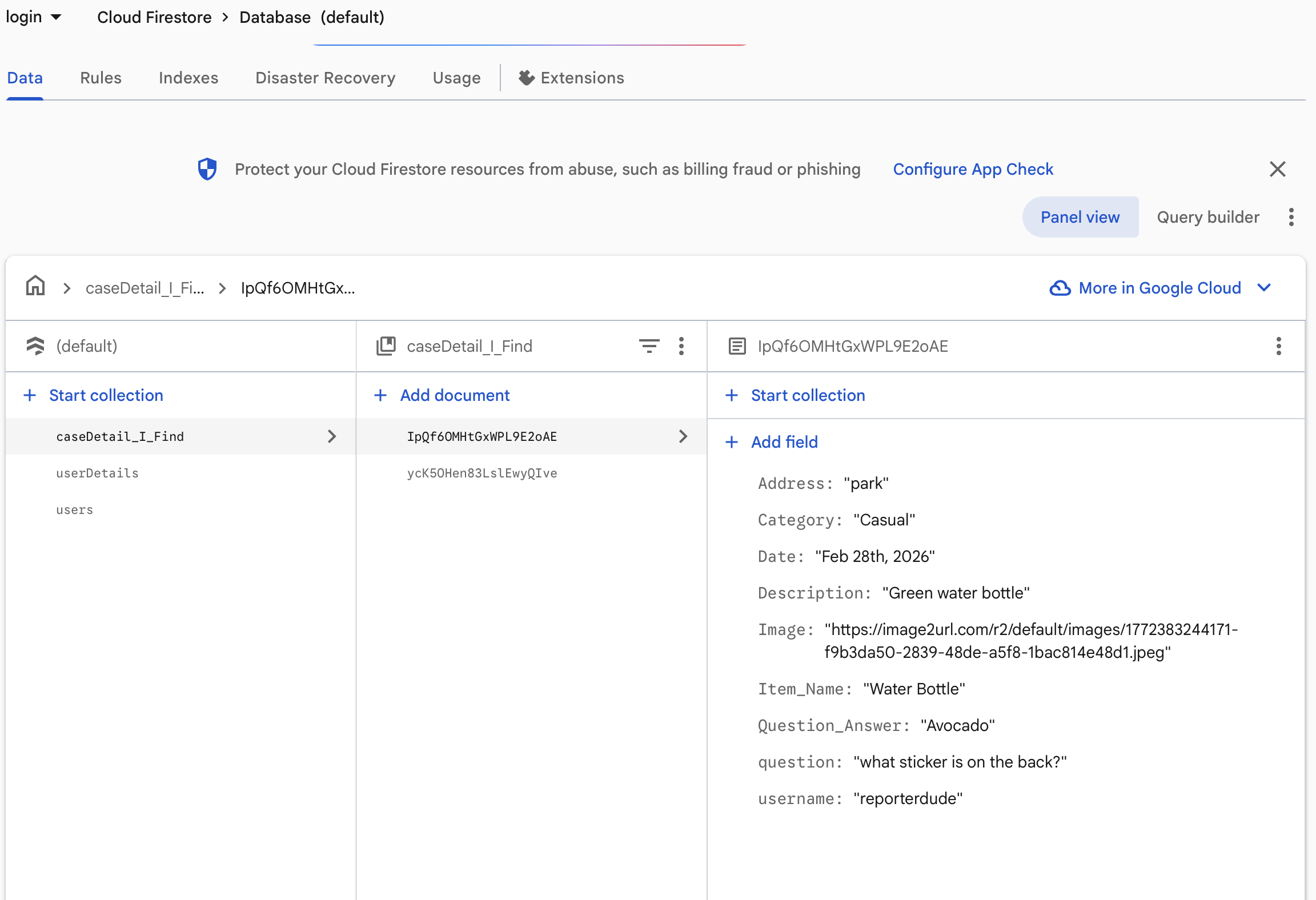Open the login project dropdown

pyautogui.click(x=33, y=17)
